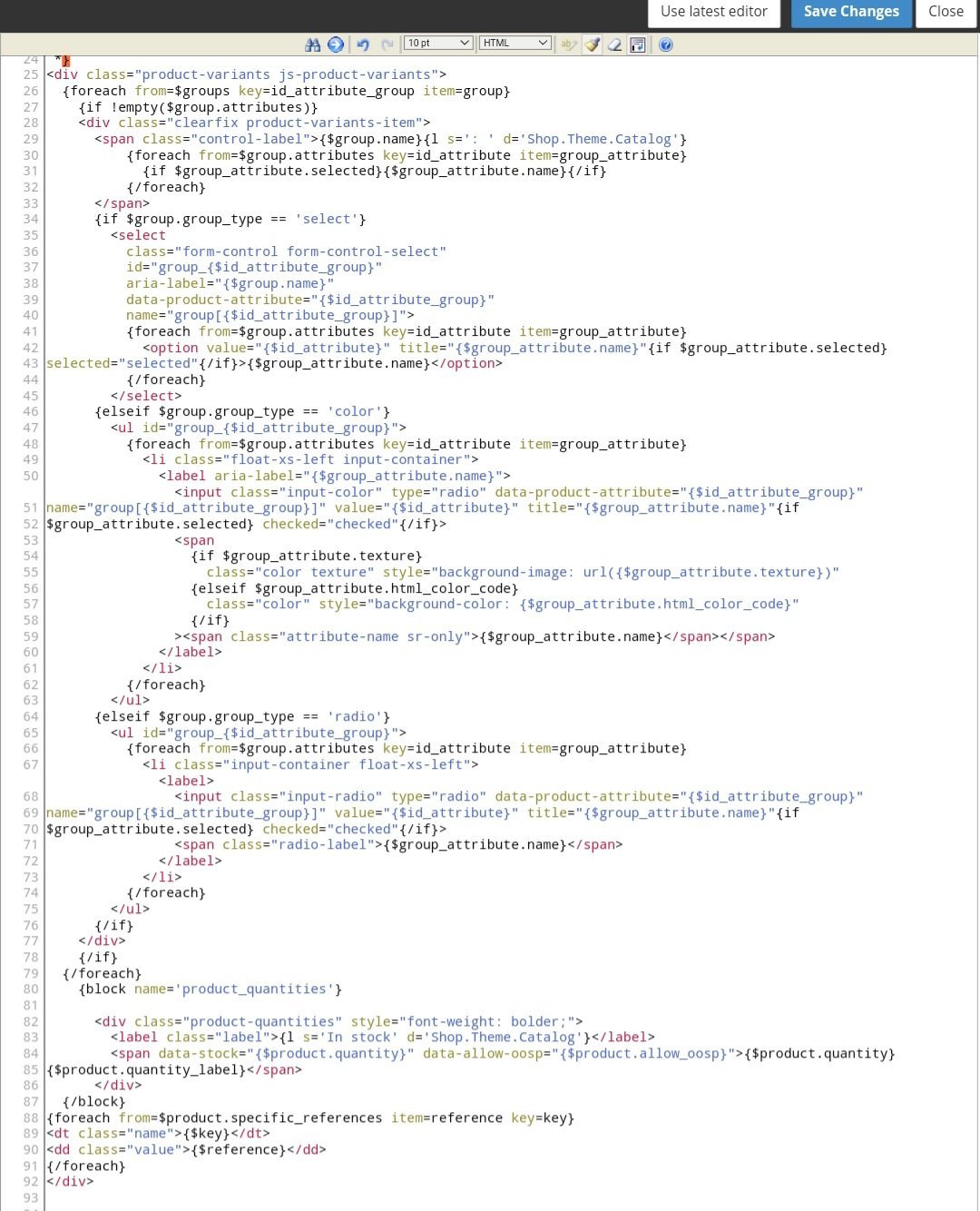Click the "{elseif $group.group_type == 'radio'}" line
The image size is (980, 1211).
tap(242, 716)
